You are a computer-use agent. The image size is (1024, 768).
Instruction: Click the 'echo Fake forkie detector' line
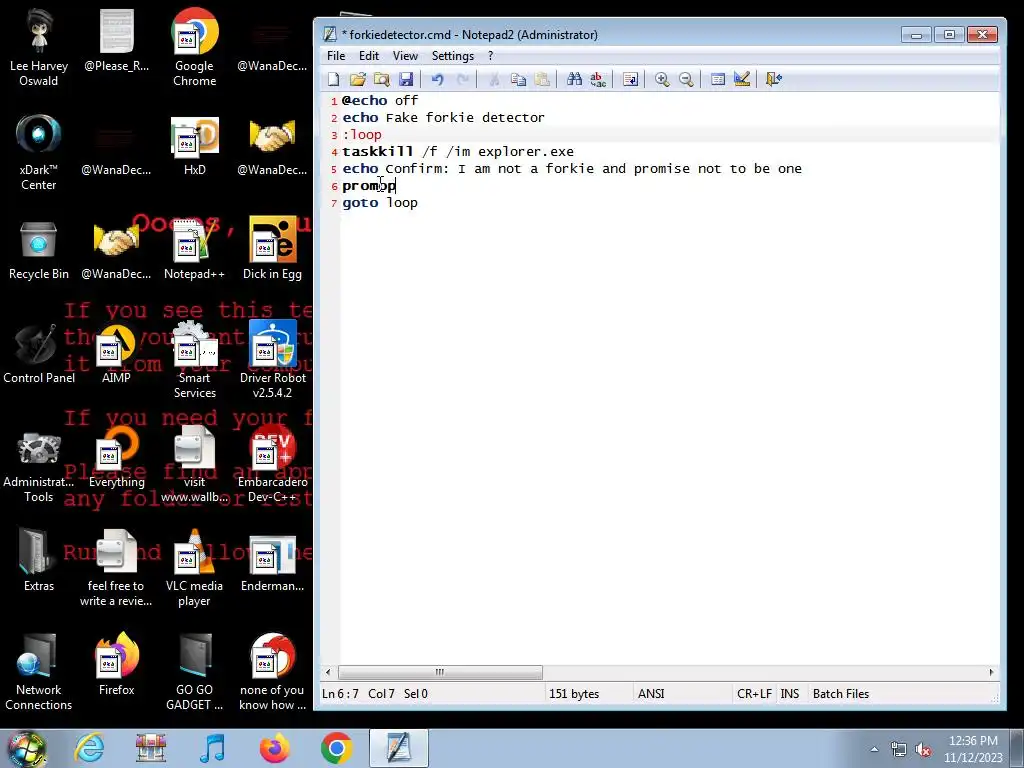tap(443, 118)
